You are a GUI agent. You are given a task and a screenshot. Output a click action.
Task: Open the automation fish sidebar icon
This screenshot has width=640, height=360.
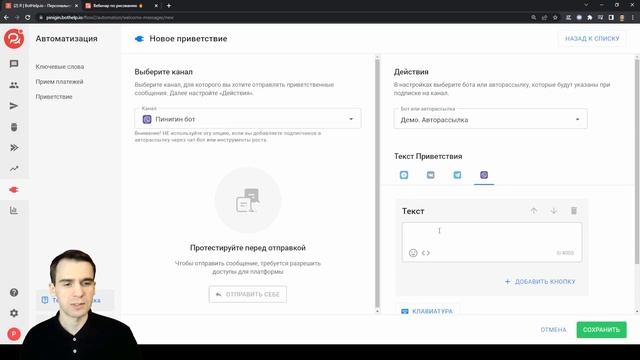click(14, 190)
